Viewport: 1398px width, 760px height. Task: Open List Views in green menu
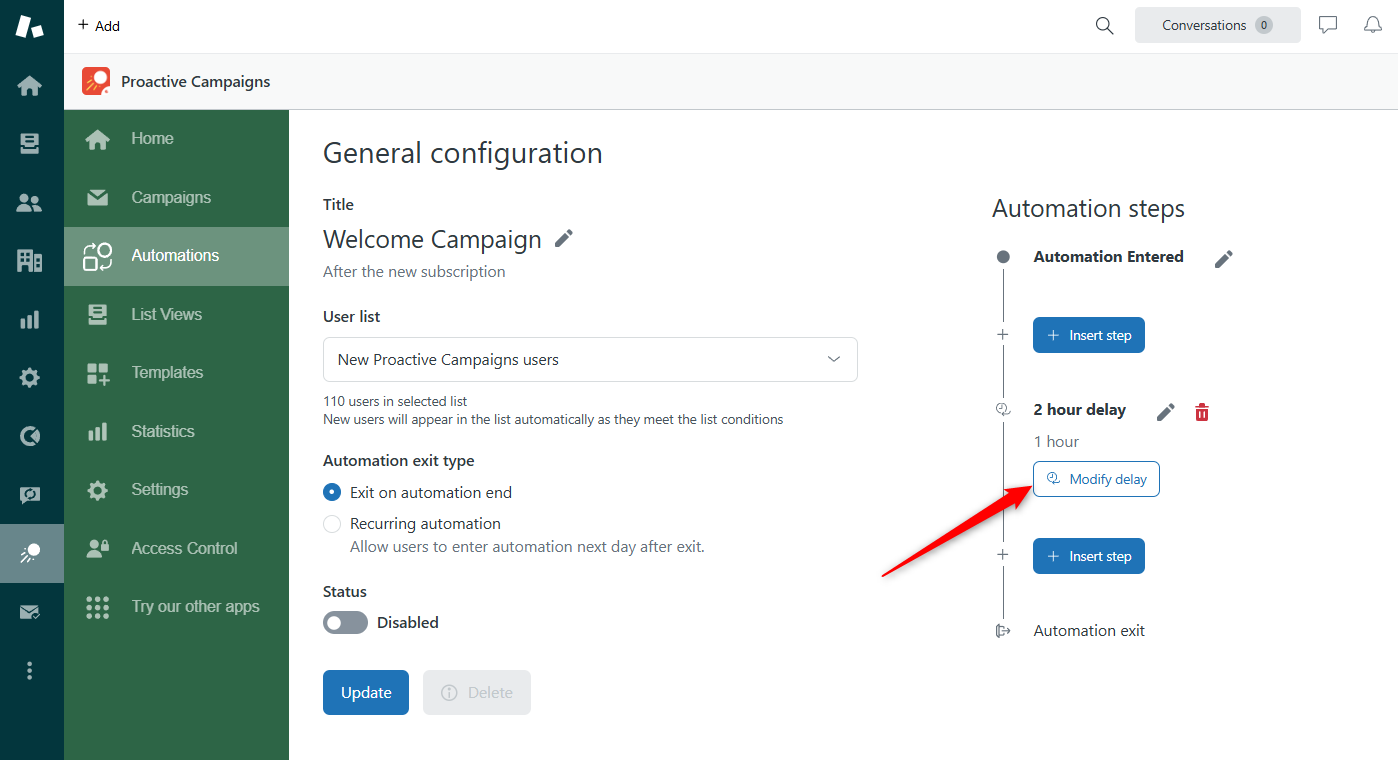(x=176, y=315)
